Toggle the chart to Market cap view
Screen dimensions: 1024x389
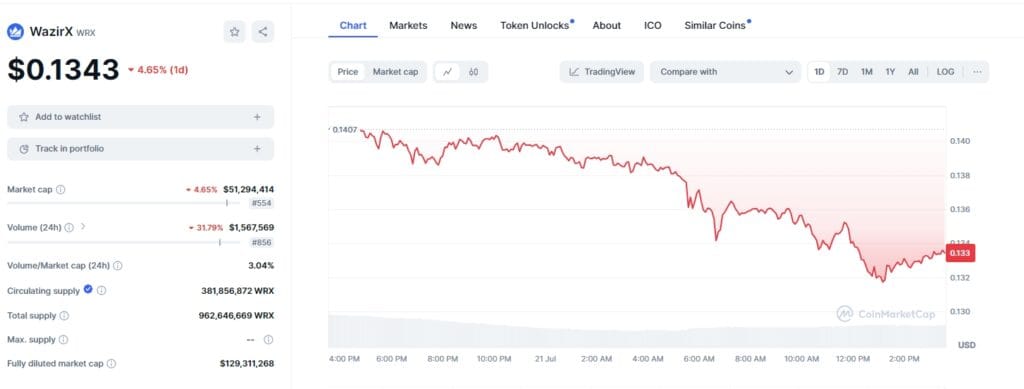coord(395,72)
